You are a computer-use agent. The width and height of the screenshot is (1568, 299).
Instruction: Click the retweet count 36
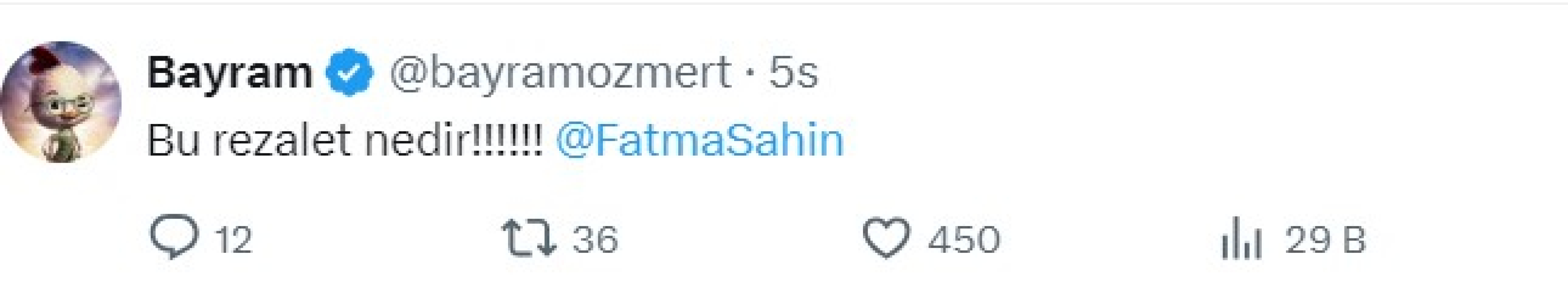595,239
